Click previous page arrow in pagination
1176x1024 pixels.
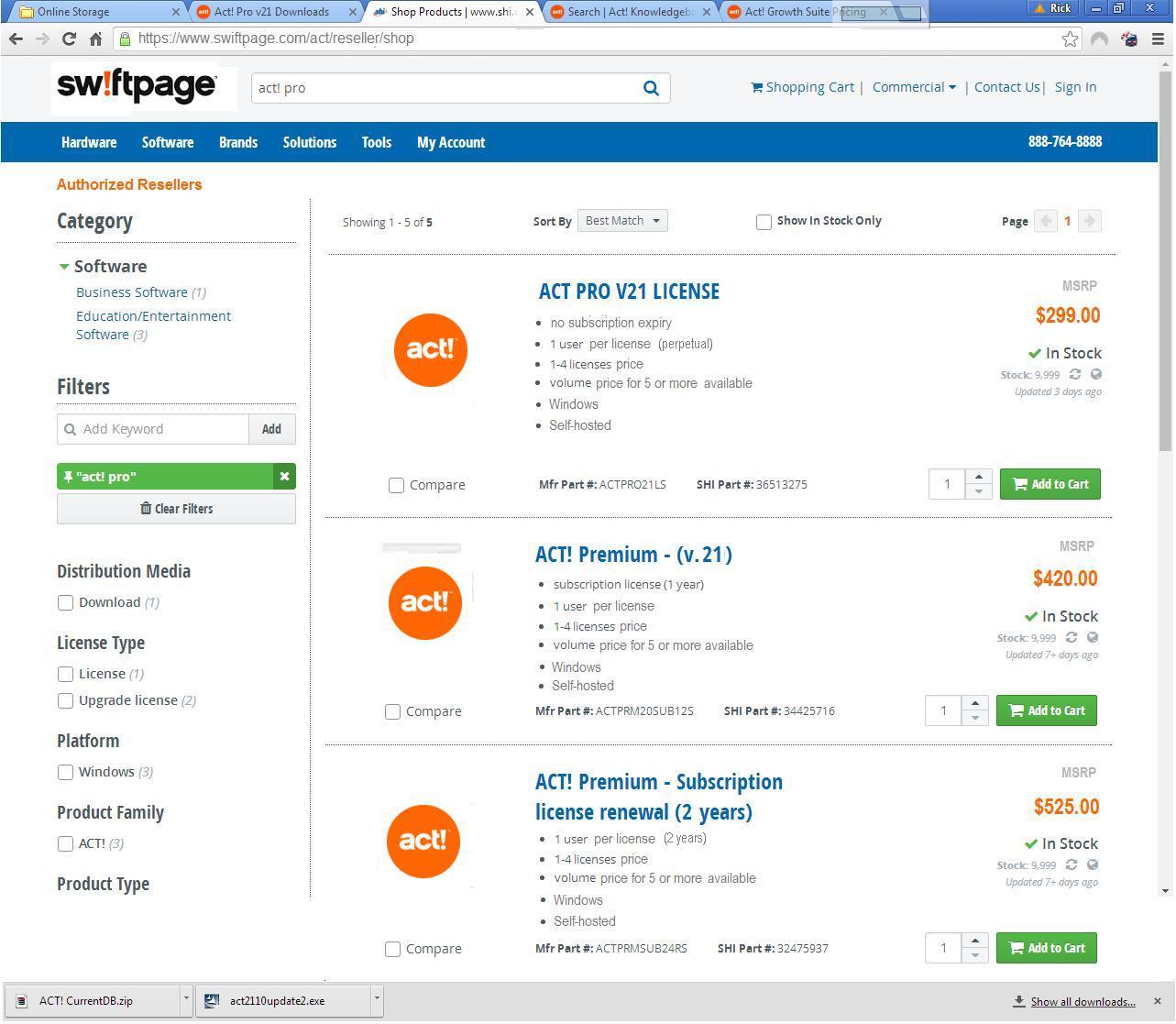pos(1045,221)
